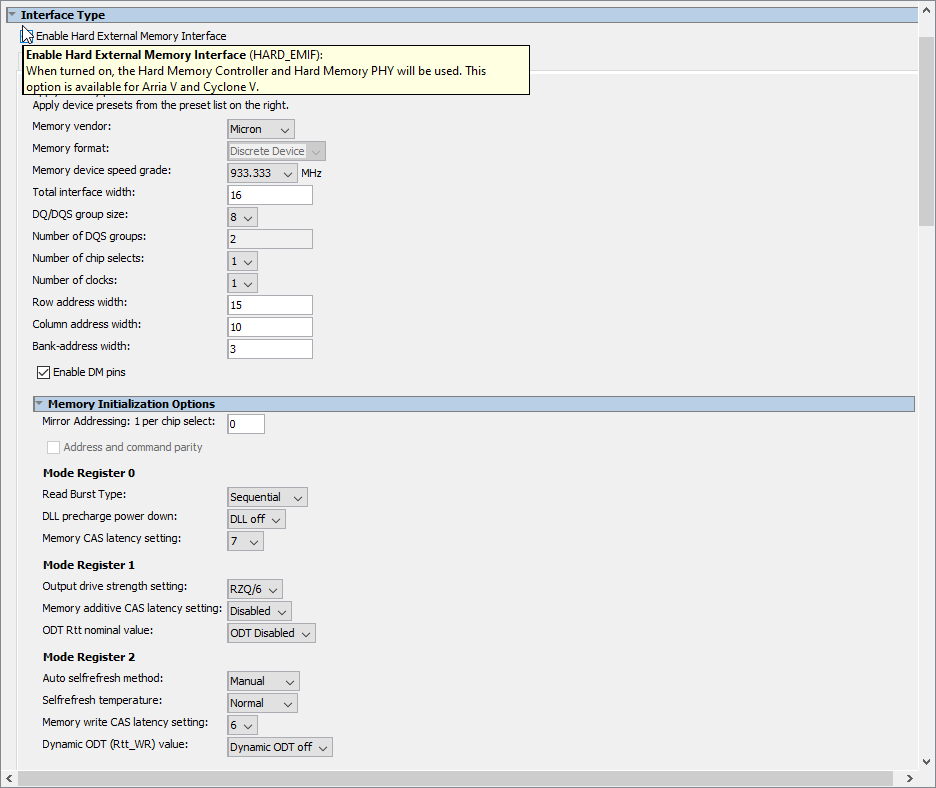Screen dimensions: 936x788
Task: Collapse the Memory Initialization Options section
Action: [x=39, y=404]
